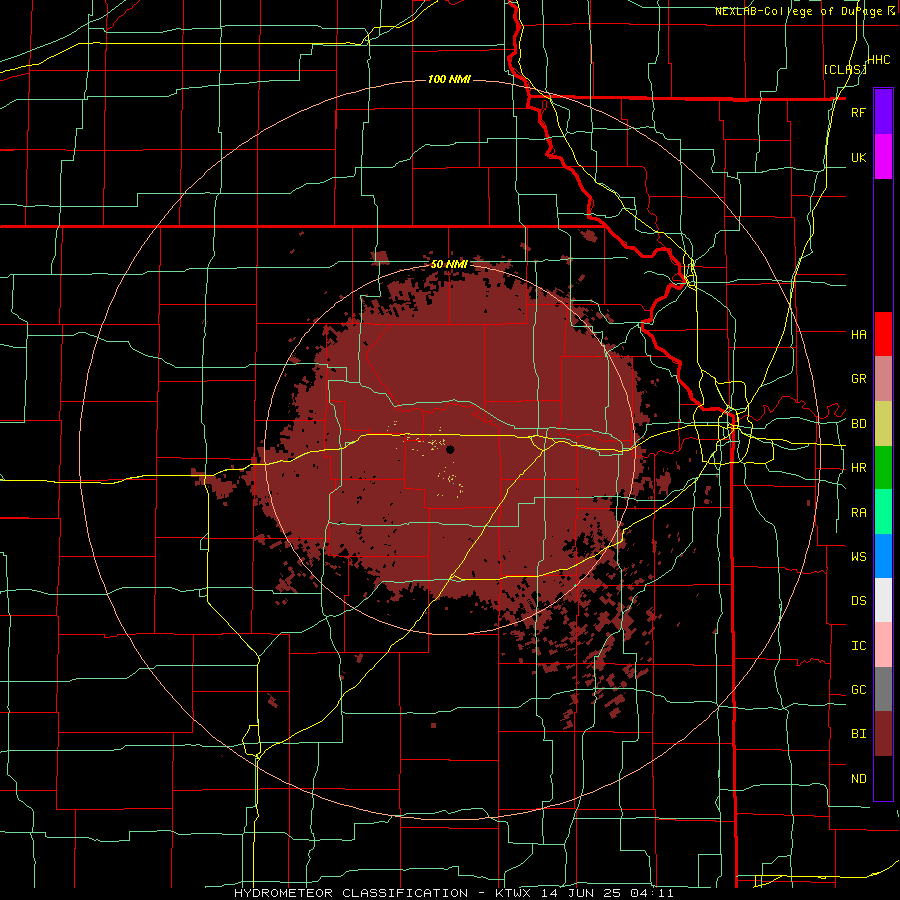
Task: Click the ND black legend swatch
Action: (883, 778)
